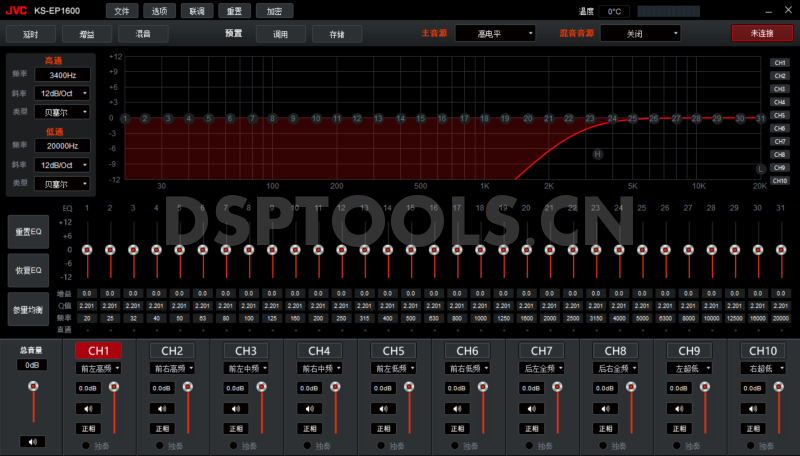
Task: Click the EQ band 12 gain slider
Action: coord(341,250)
